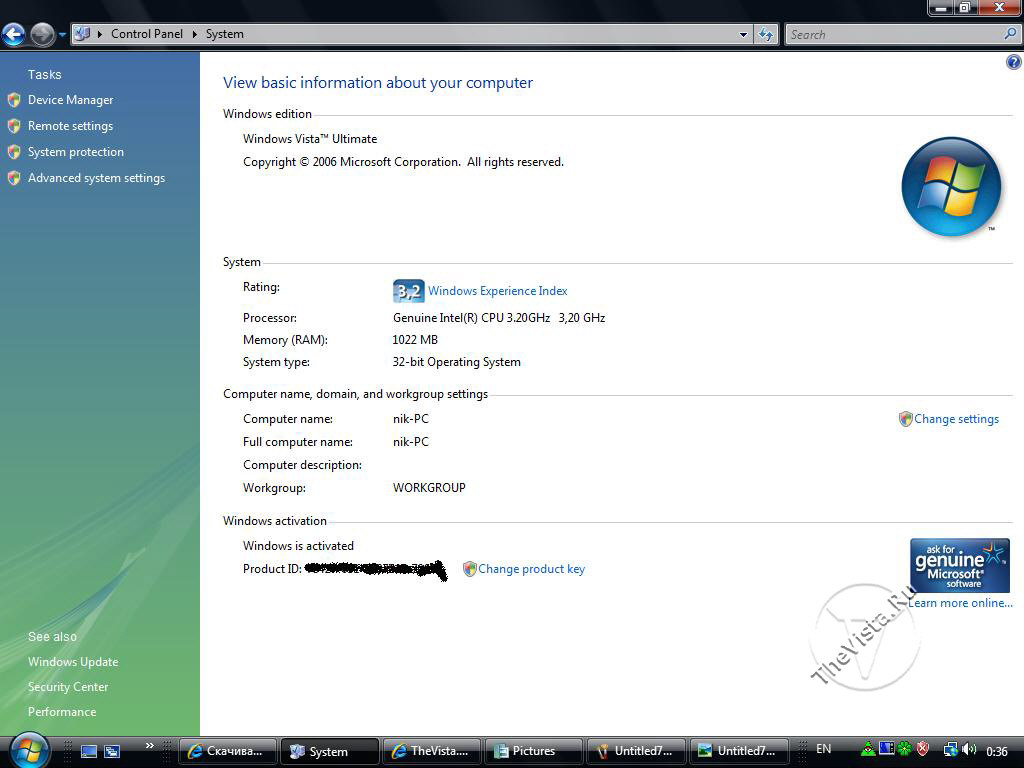Image resolution: width=1024 pixels, height=768 pixels.
Task: Switch to TheVista.... Internet Explorer taskbar button
Action: tap(432, 751)
